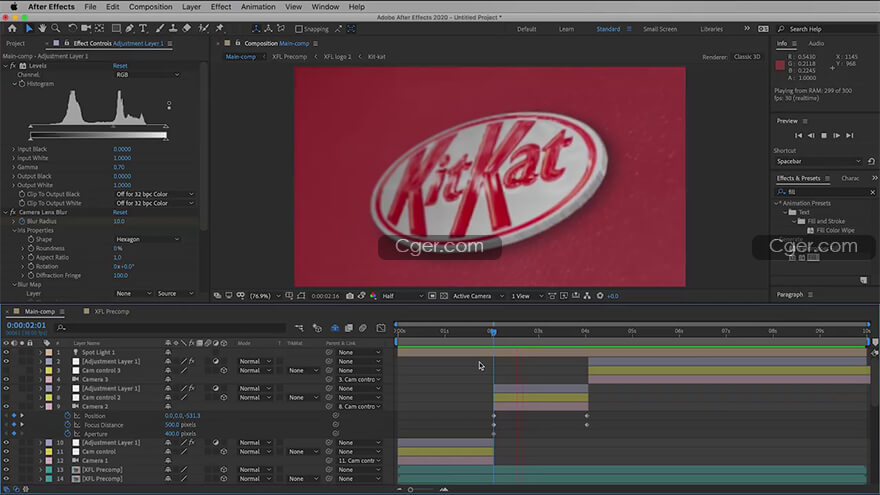
Task: Pick the Type tool in the toolbar
Action: pyautogui.click(x=145, y=29)
